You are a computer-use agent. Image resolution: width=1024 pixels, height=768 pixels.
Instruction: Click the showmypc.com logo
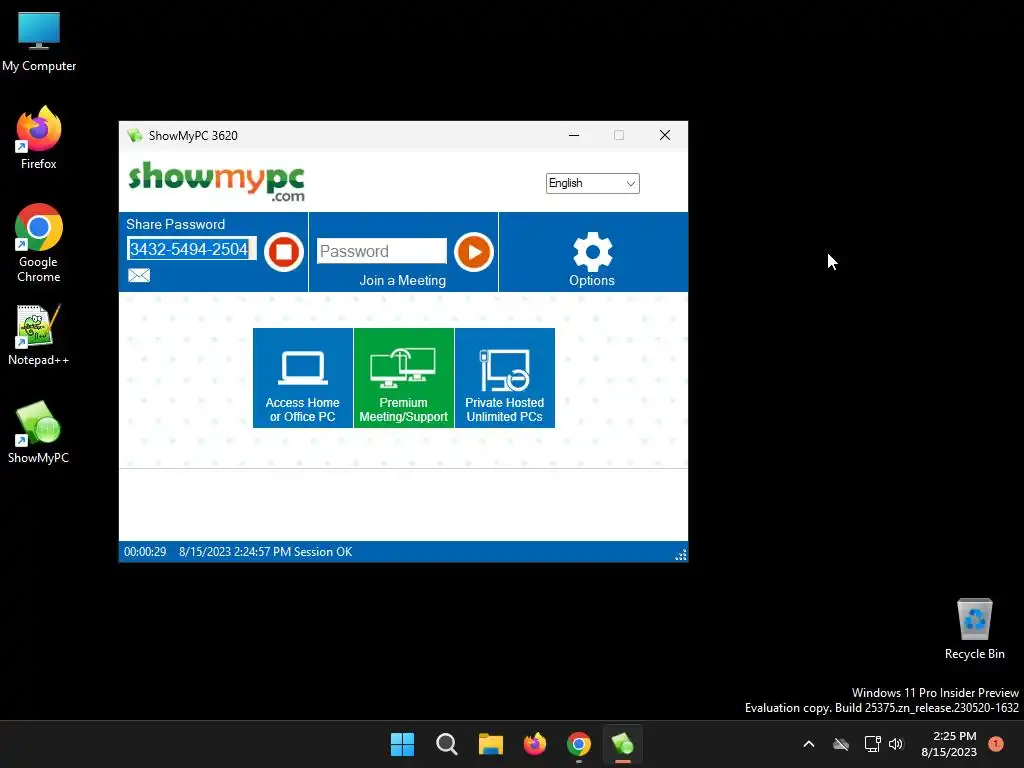coord(216,182)
